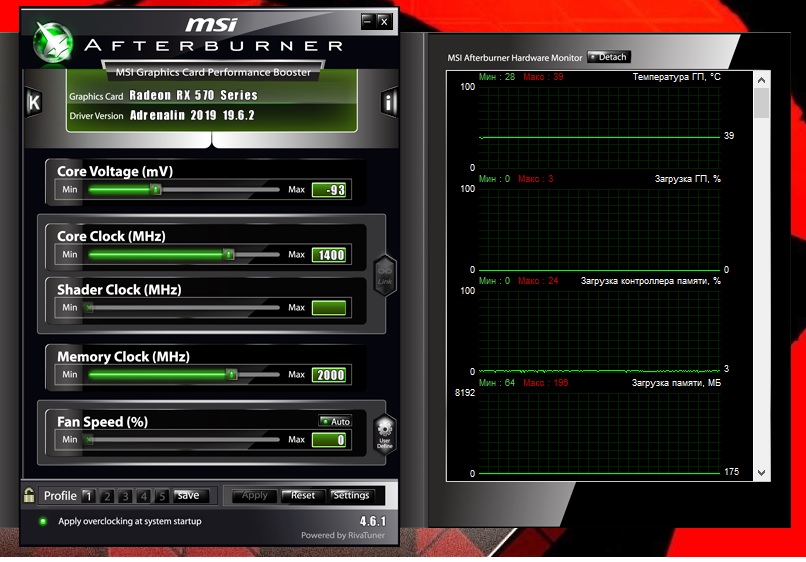The height and width of the screenshot is (562, 806).
Task: Edit the Fan Speed value field
Action: click(x=329, y=440)
